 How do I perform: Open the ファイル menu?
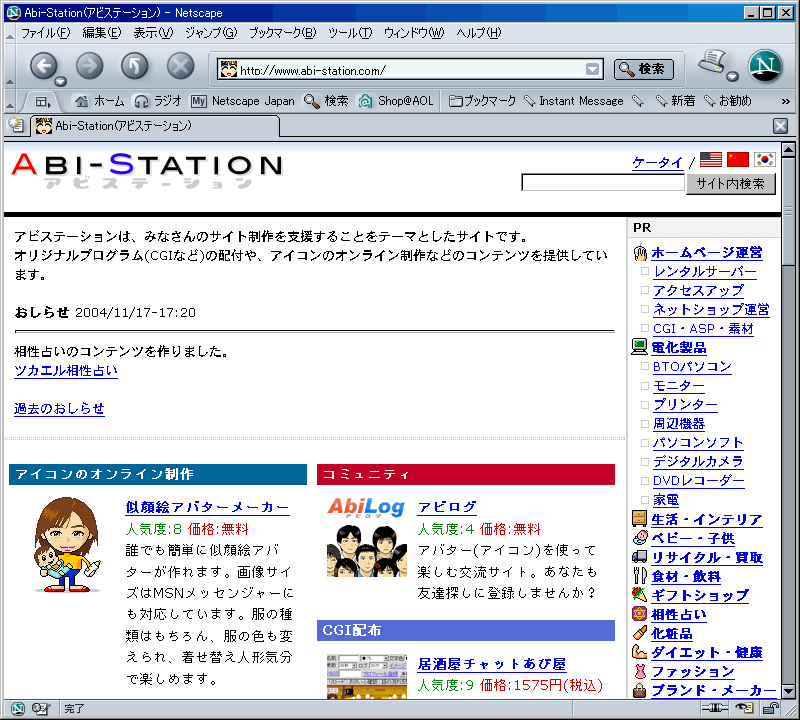pyautogui.click(x=45, y=33)
